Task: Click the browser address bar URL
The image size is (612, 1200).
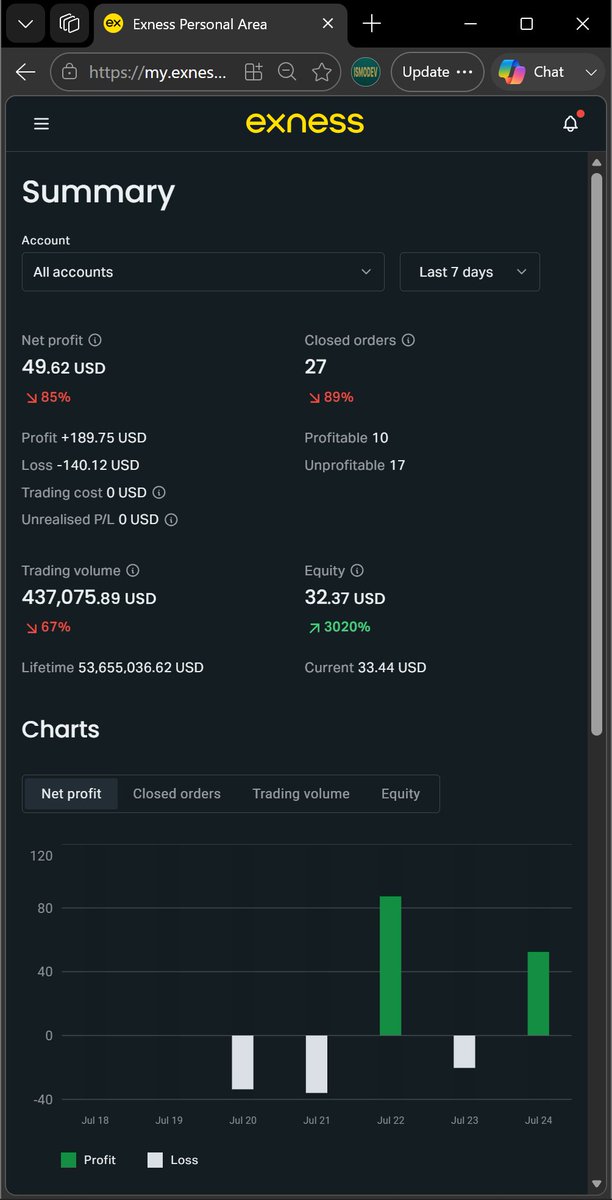Action: coord(159,72)
